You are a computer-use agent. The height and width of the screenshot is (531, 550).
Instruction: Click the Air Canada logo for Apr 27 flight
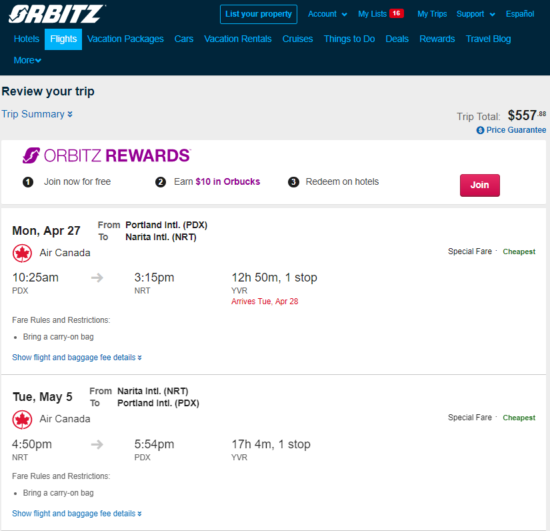pyautogui.click(x=22, y=253)
